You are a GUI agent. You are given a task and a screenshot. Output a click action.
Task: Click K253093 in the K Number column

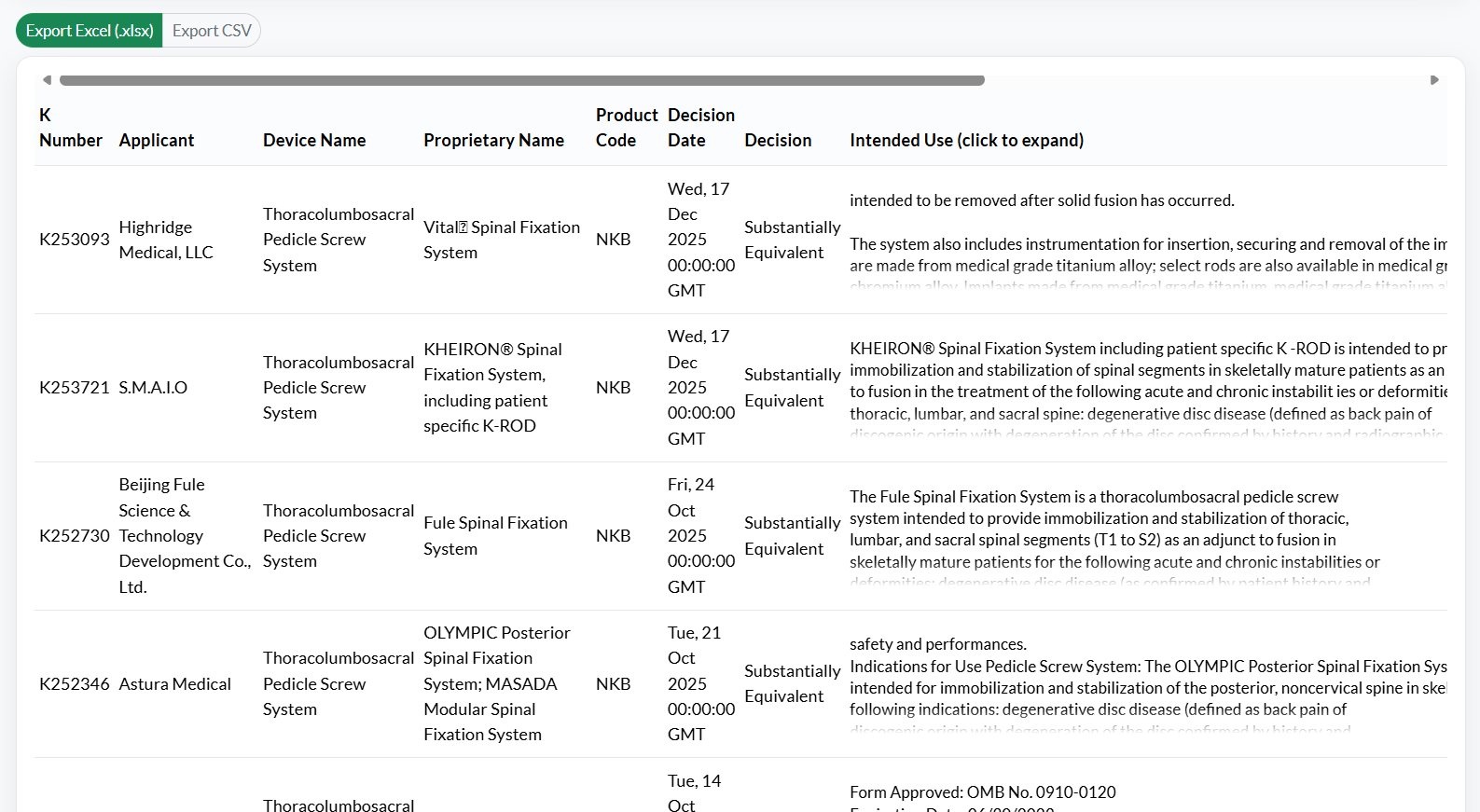pyautogui.click(x=75, y=240)
